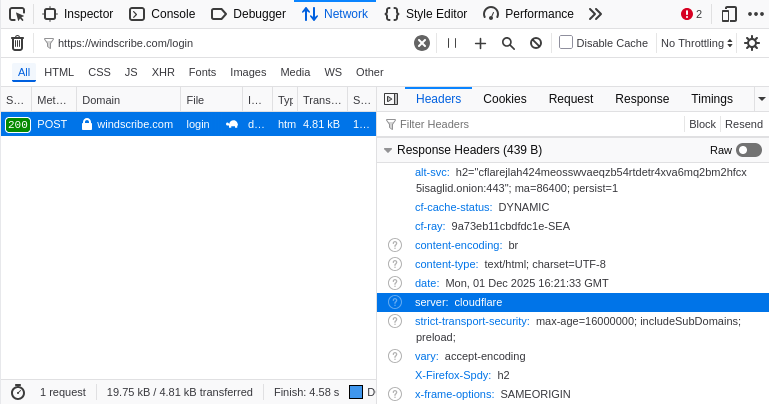Open network settings gear menu
This screenshot has width=769, height=404.
pyautogui.click(x=752, y=43)
